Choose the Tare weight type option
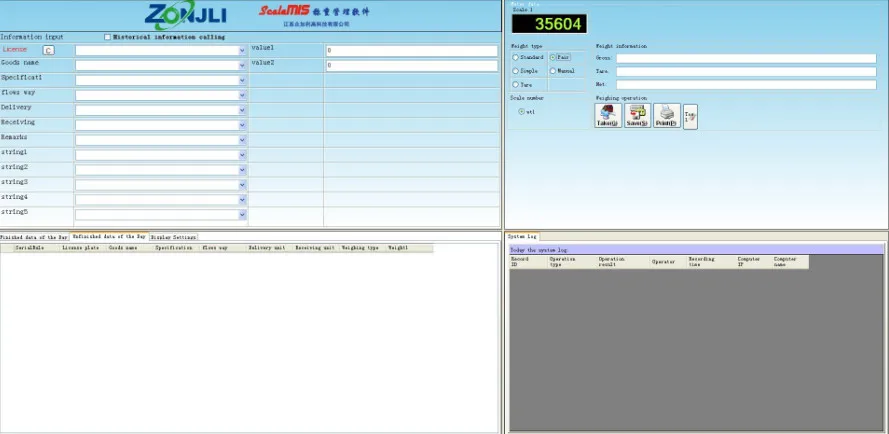The height and width of the screenshot is (434, 889). click(x=516, y=85)
